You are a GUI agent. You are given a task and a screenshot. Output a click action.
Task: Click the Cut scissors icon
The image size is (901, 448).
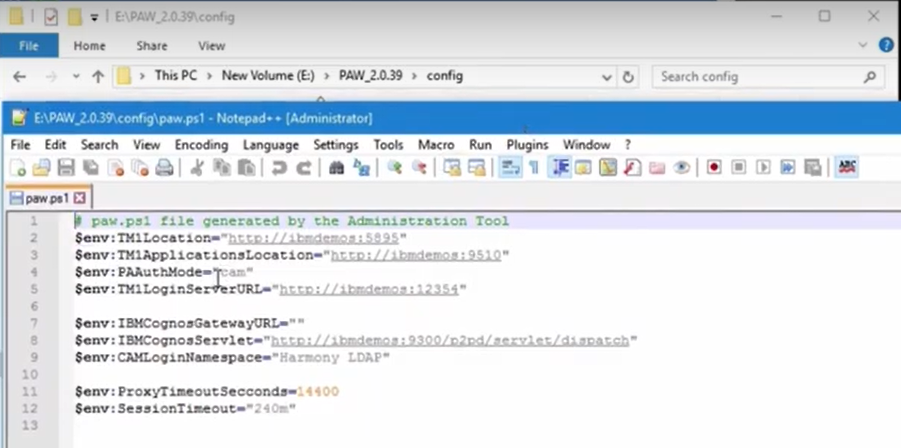197,168
